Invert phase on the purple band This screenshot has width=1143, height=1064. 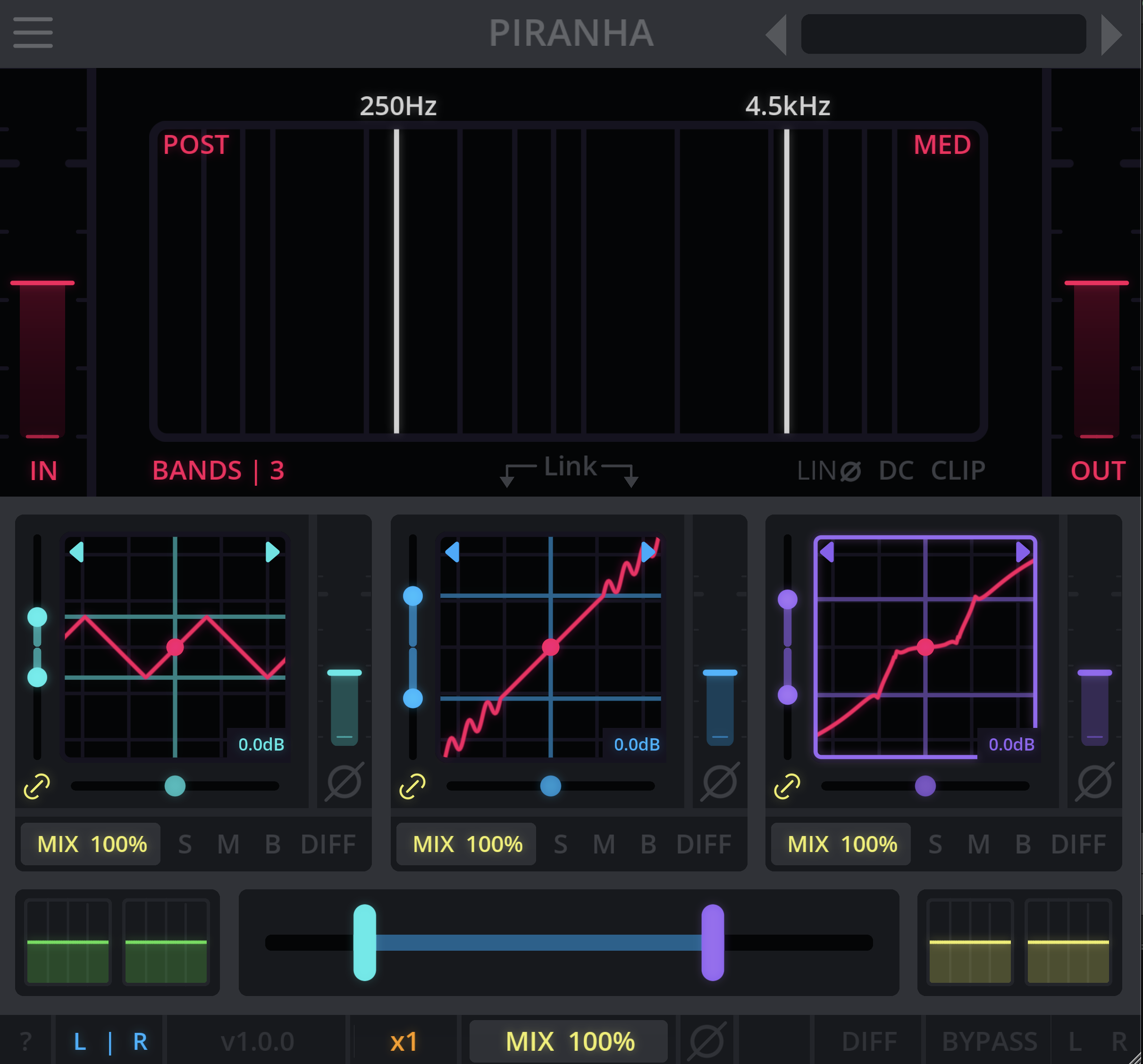[1095, 782]
